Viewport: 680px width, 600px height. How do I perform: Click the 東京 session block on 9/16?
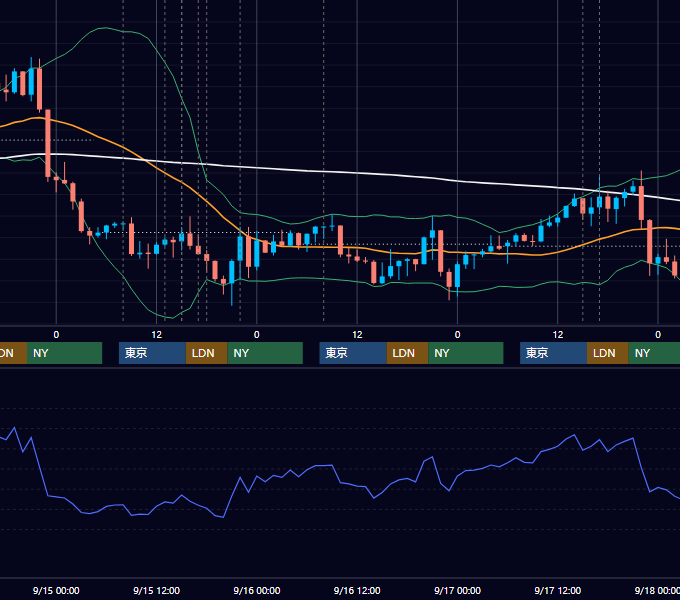pyautogui.click(x=353, y=353)
